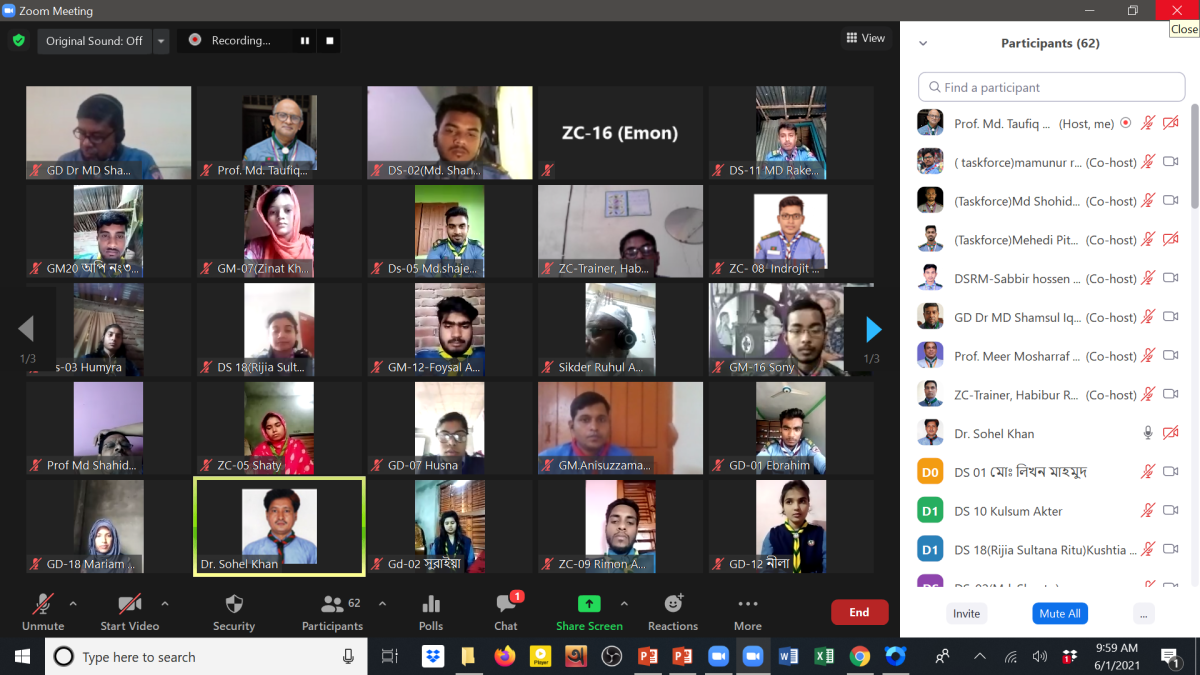The width and height of the screenshot is (1200, 675).
Task: Collapse the Participants panel chevron
Action: coord(923,44)
